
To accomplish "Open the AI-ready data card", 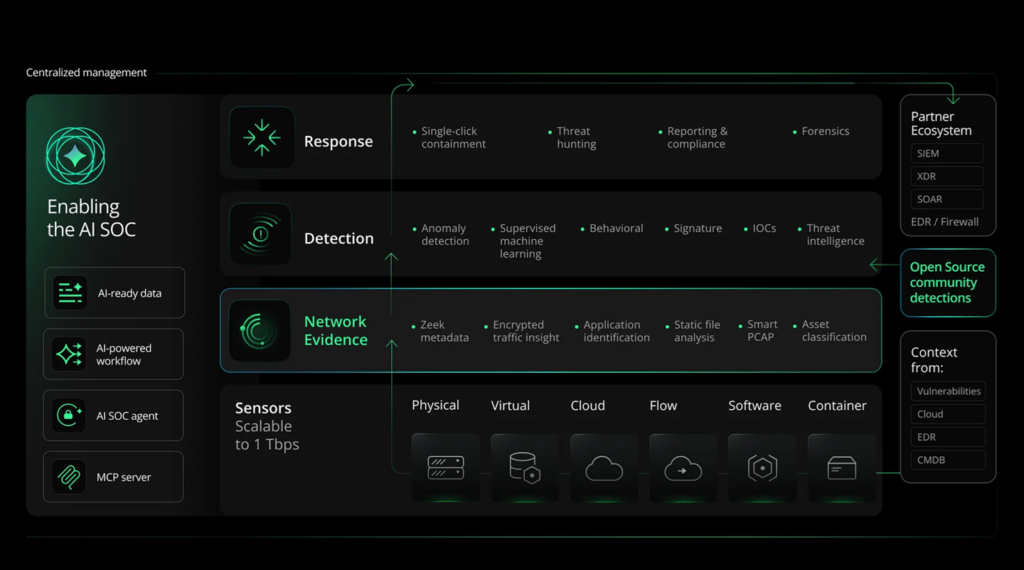I will click(114, 293).
